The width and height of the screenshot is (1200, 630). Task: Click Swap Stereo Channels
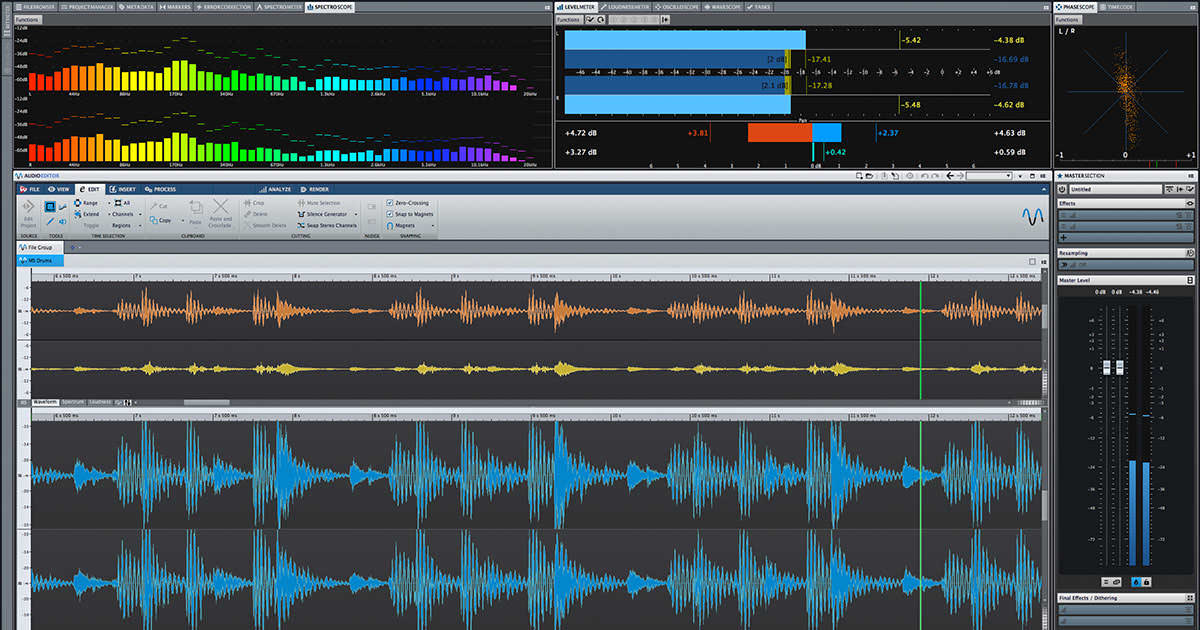coord(326,225)
